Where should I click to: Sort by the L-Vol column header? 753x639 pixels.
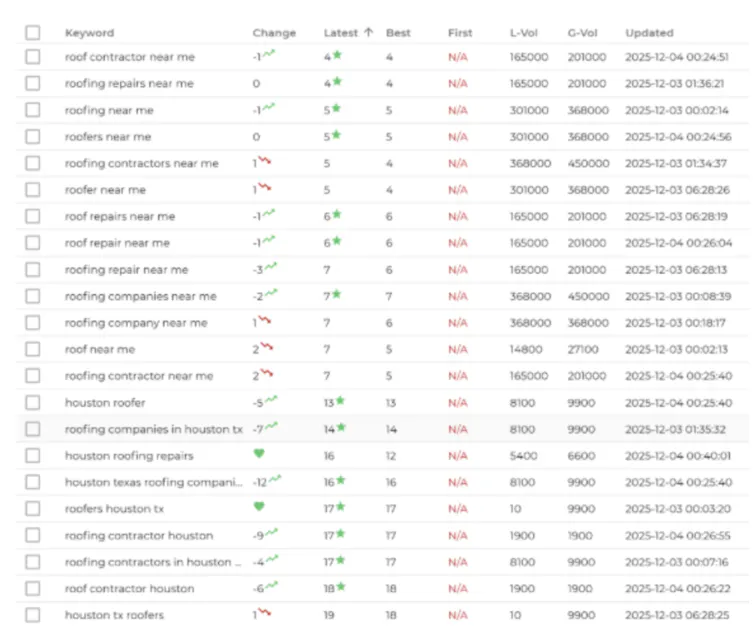click(x=522, y=33)
